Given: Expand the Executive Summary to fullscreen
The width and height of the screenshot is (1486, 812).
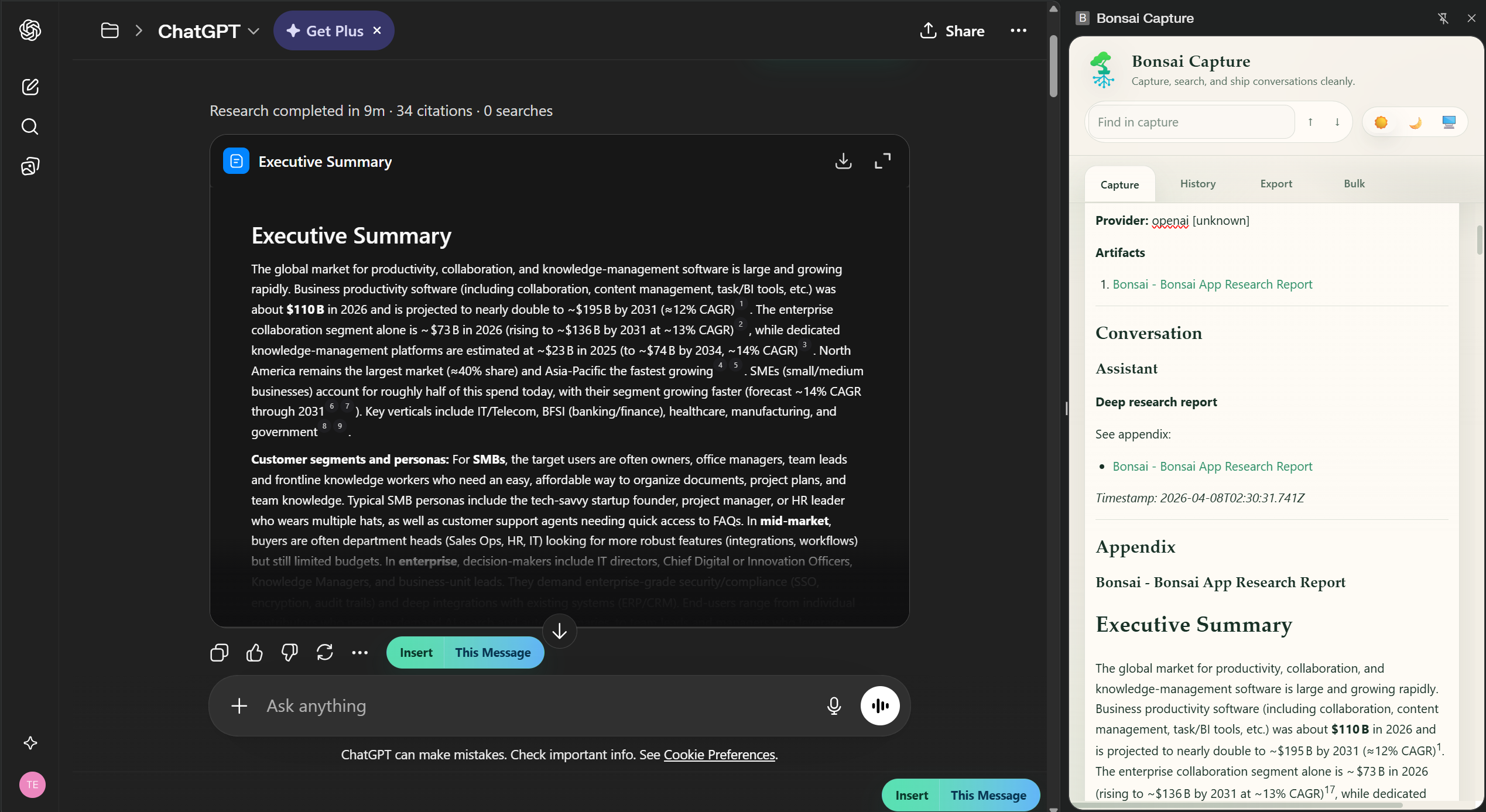Looking at the screenshot, I should [882, 161].
